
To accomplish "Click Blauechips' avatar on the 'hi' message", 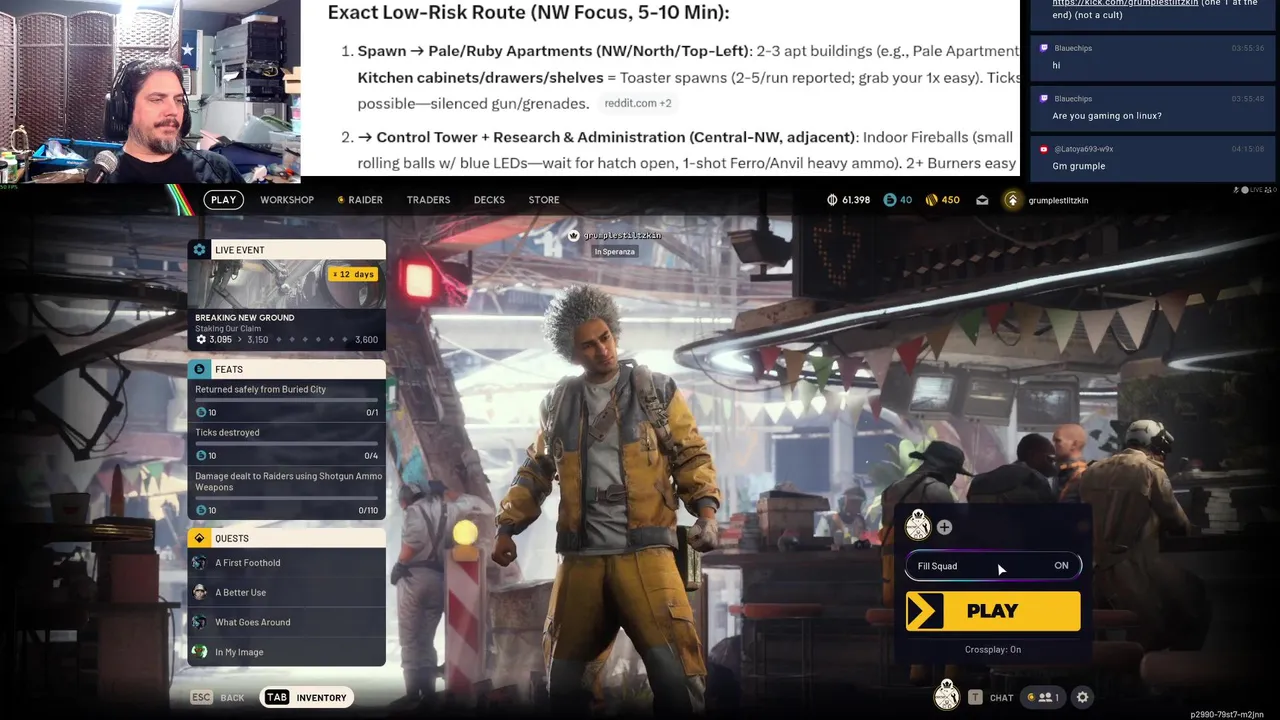I will (x=1044, y=48).
